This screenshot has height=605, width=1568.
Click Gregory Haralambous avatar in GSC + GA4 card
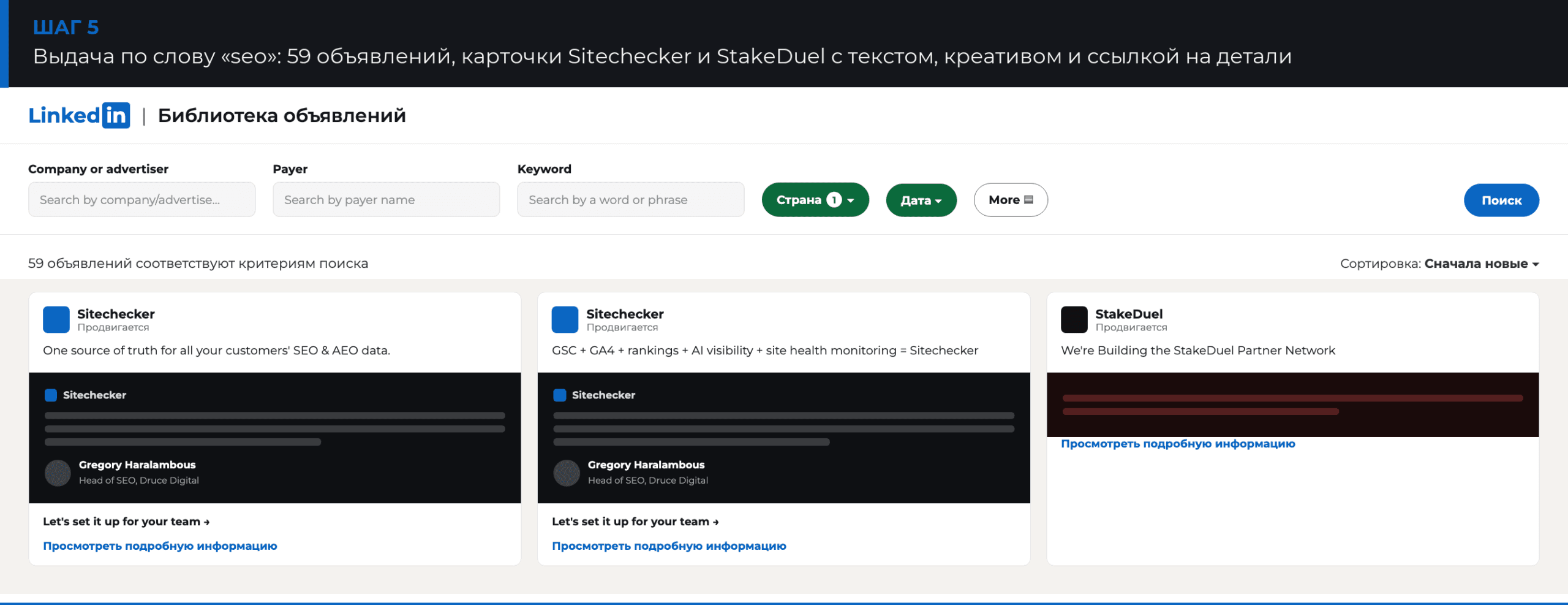[x=567, y=473]
